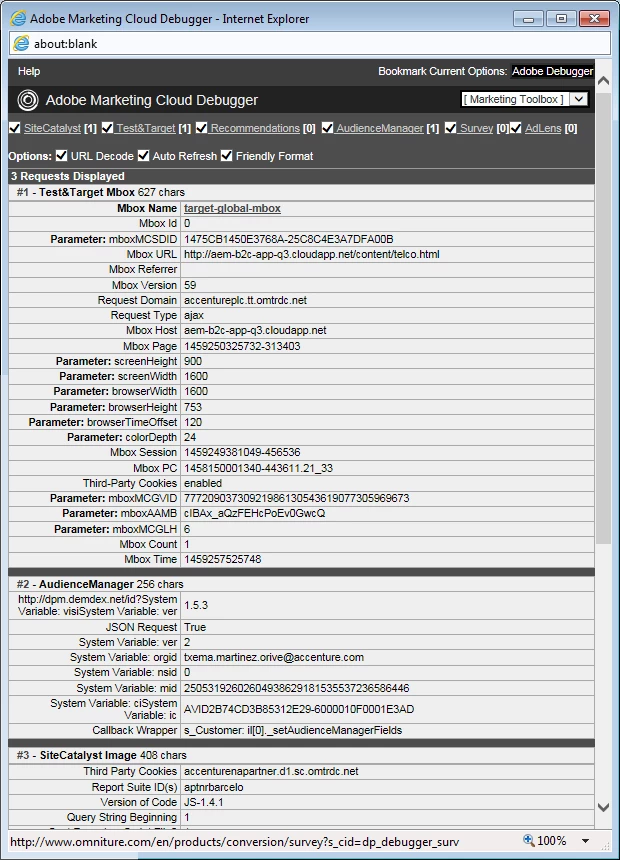Click the Mbox URL value aem-b2c-app-q3 telco.html
The height and width of the screenshot is (860, 620).
(x=312, y=254)
